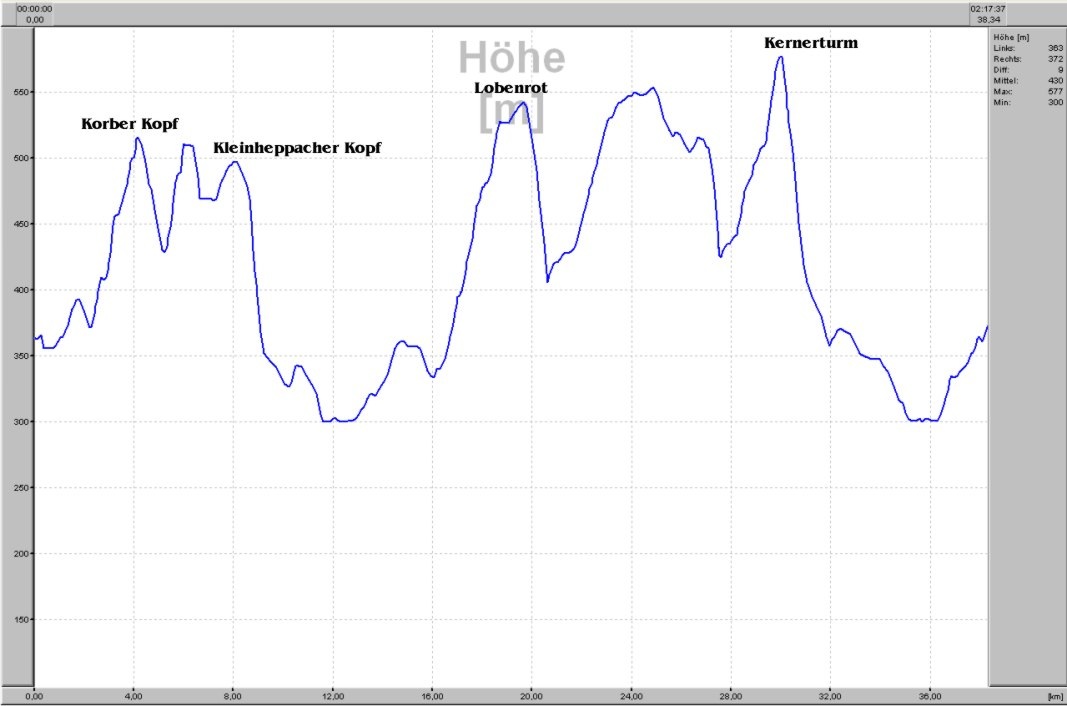Screen dimensions: 1067x706
Task: Click the 450 y-axis label
Action: tap(20, 224)
